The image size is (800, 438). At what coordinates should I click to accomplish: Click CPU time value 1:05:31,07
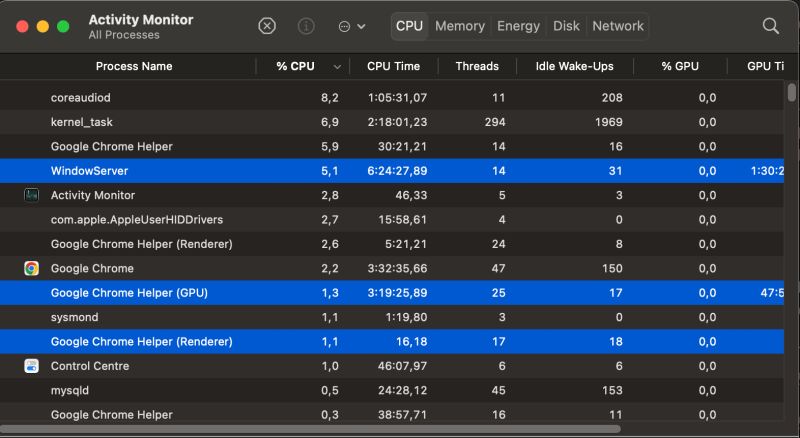[x=397, y=98]
